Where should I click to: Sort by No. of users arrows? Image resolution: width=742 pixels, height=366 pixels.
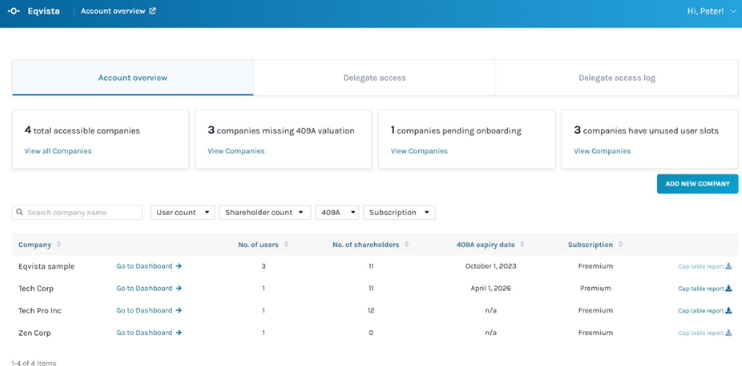pos(286,245)
